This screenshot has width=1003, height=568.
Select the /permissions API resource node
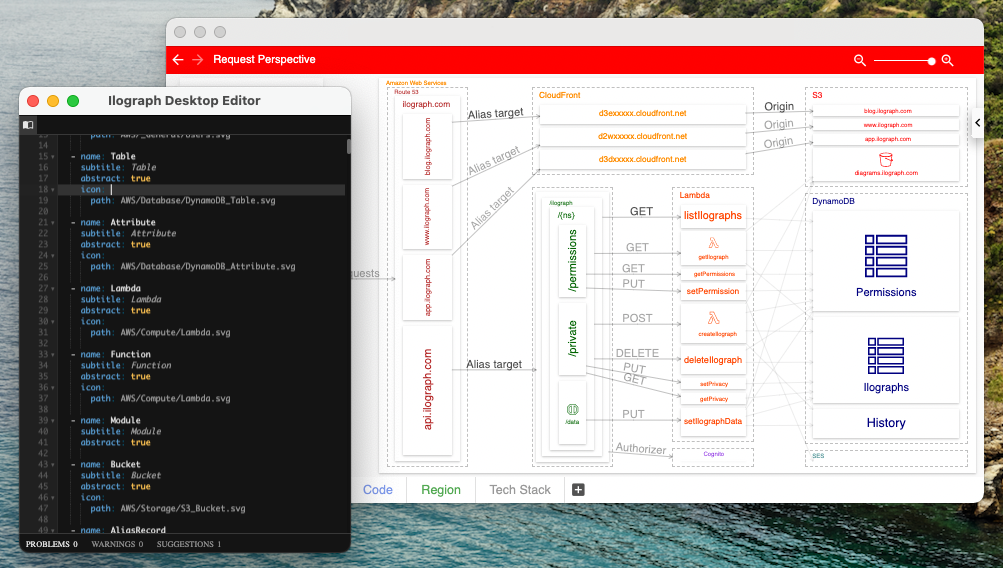[x=573, y=260]
